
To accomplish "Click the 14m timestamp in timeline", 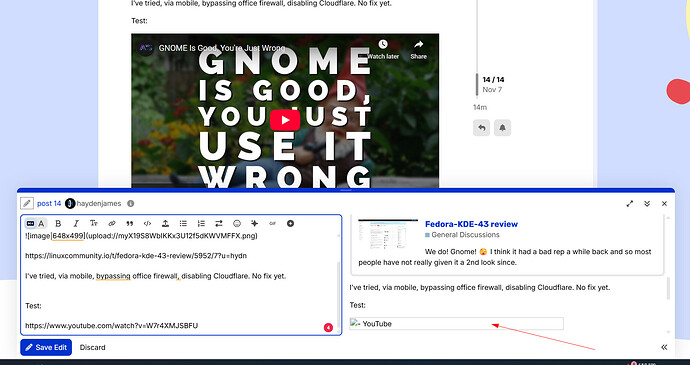I will click(480, 107).
